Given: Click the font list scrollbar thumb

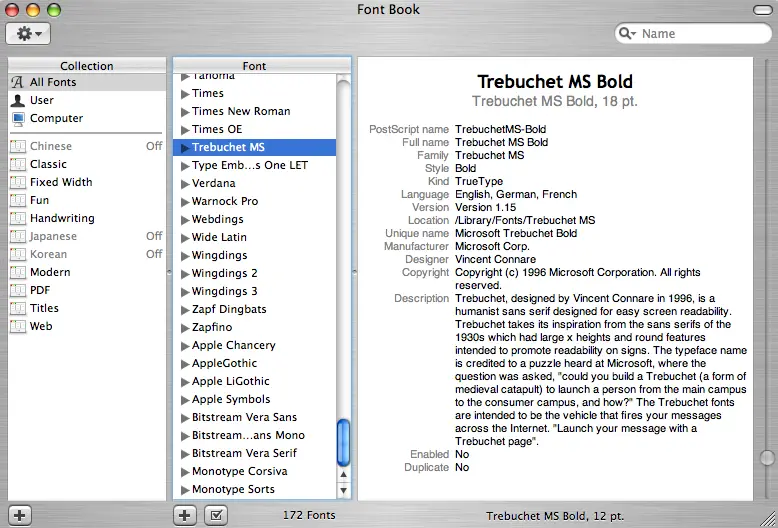Looking at the screenshot, I should pyautogui.click(x=343, y=443).
